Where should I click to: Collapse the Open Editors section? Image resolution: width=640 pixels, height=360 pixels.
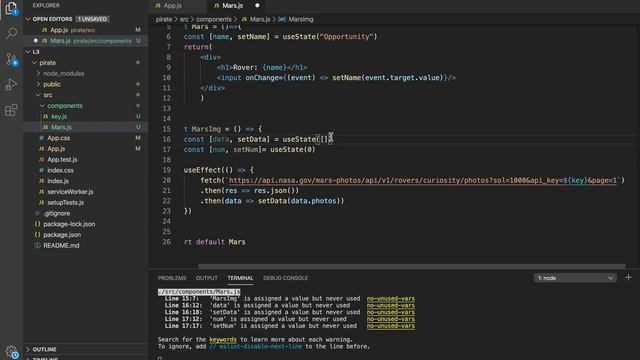(x=28, y=19)
